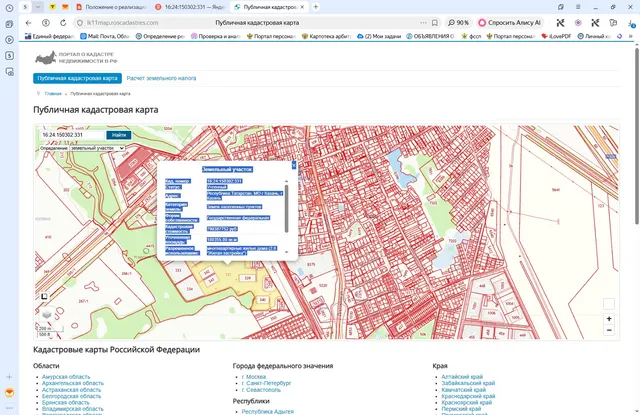Open Yandex account icon beside back arrow
Image resolution: width=640 pixels, height=415 pixels.
click(46, 23)
